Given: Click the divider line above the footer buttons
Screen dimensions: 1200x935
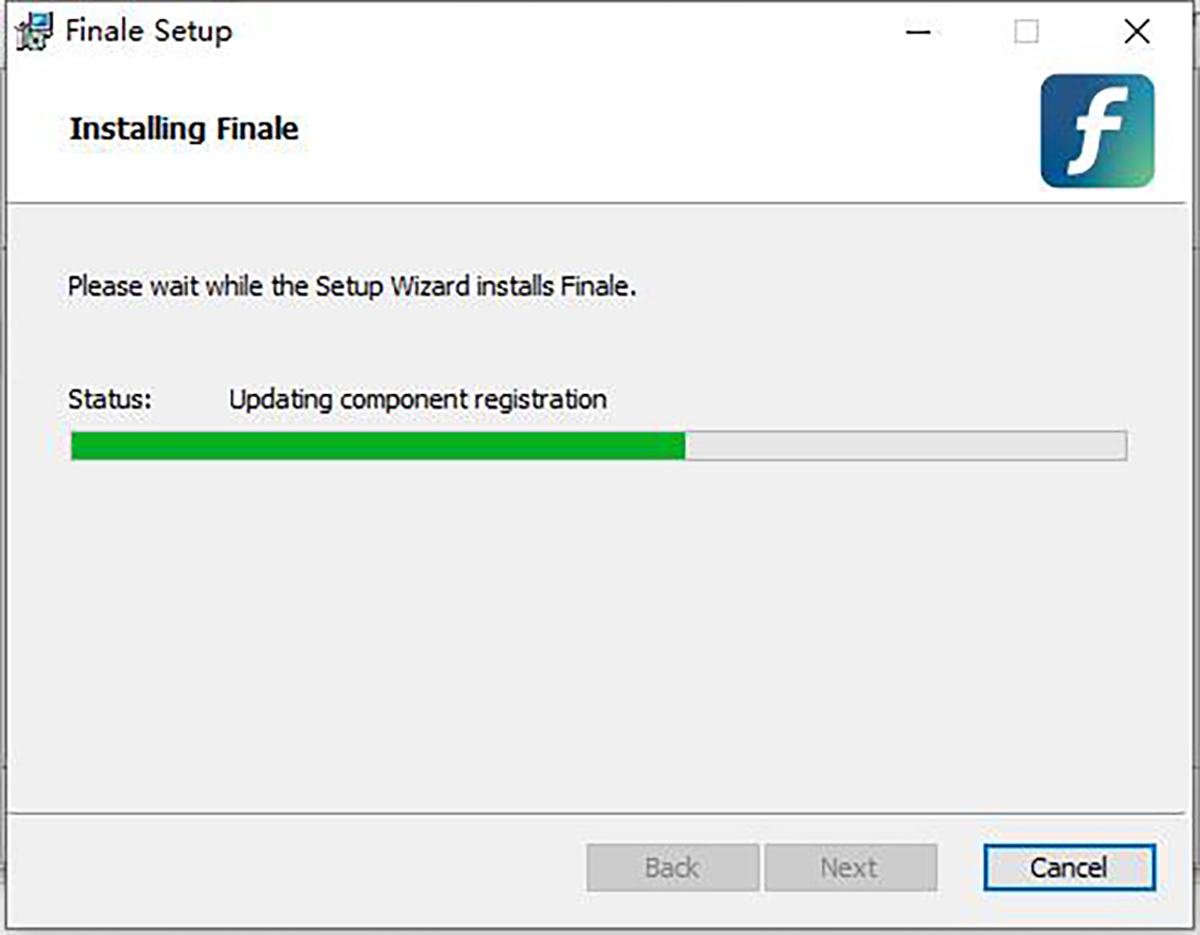Looking at the screenshot, I should coord(600,814).
